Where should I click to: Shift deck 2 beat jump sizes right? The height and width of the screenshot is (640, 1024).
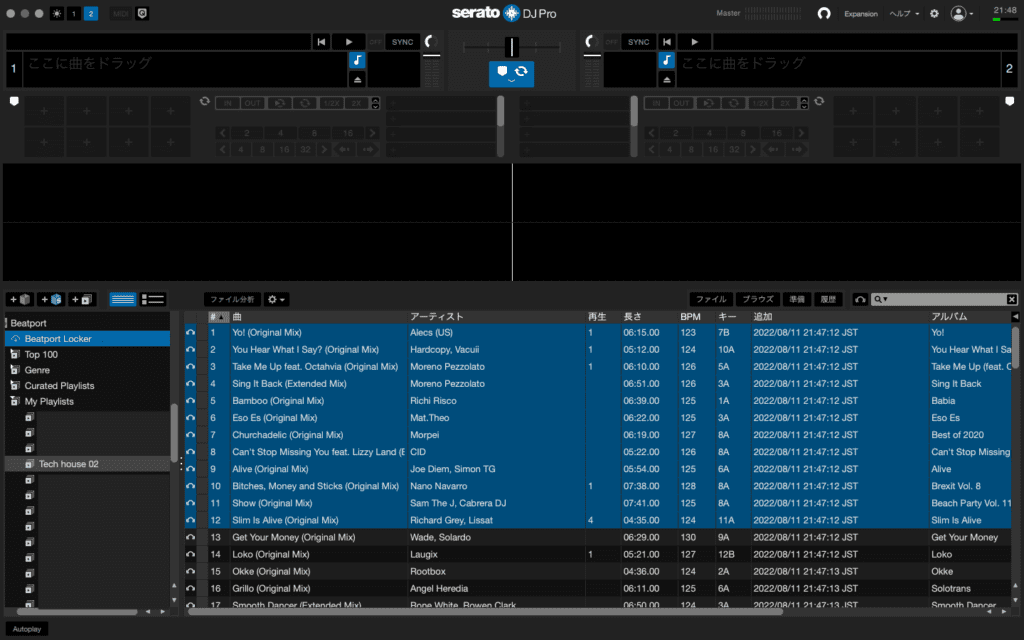752,150
